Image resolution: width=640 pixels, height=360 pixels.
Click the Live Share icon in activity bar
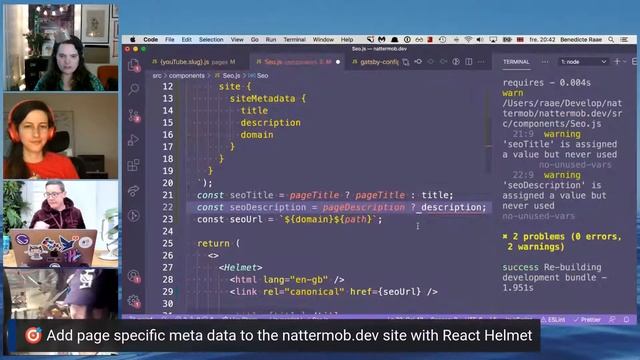[133, 191]
